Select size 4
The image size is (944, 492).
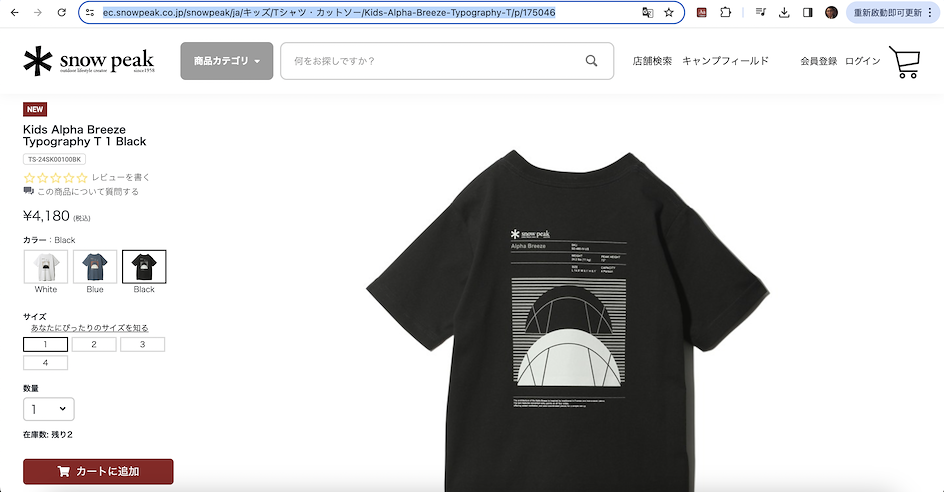point(45,363)
